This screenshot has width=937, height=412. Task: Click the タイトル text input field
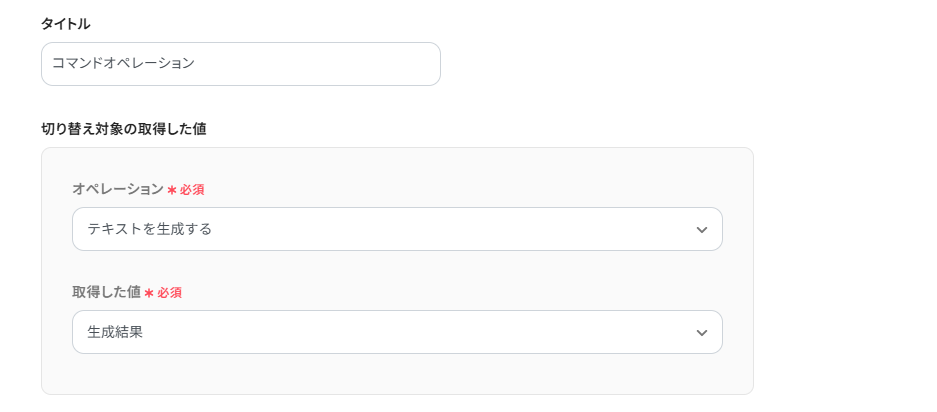tap(240, 64)
